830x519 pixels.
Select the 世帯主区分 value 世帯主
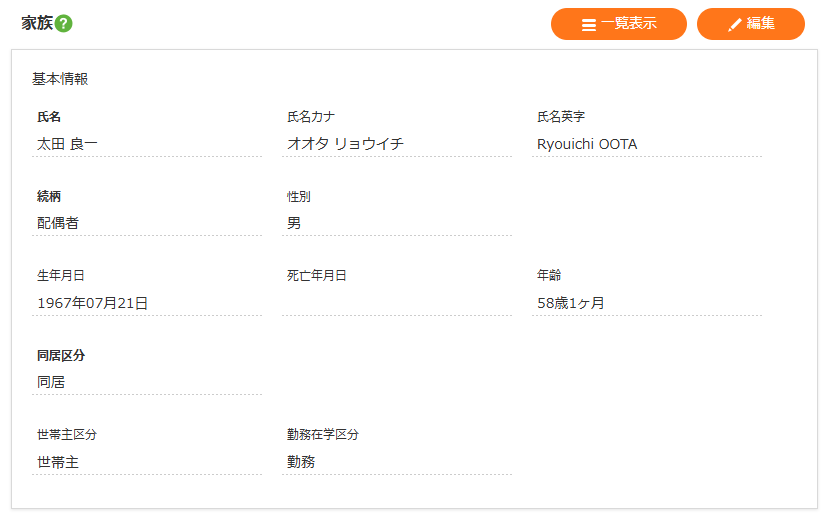[x=58, y=462]
